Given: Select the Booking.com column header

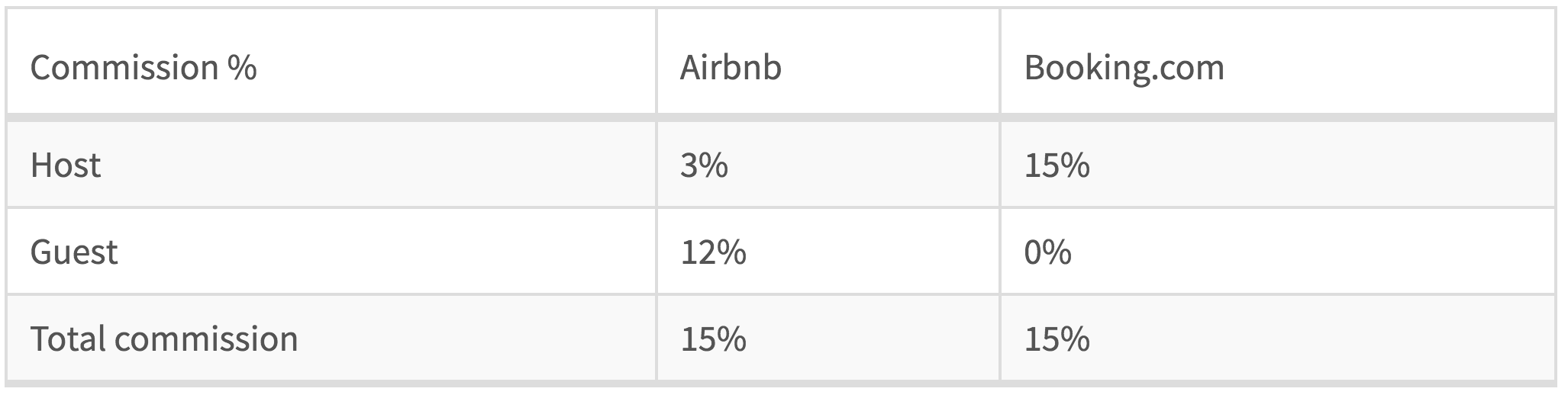Looking at the screenshot, I should (x=1124, y=68).
